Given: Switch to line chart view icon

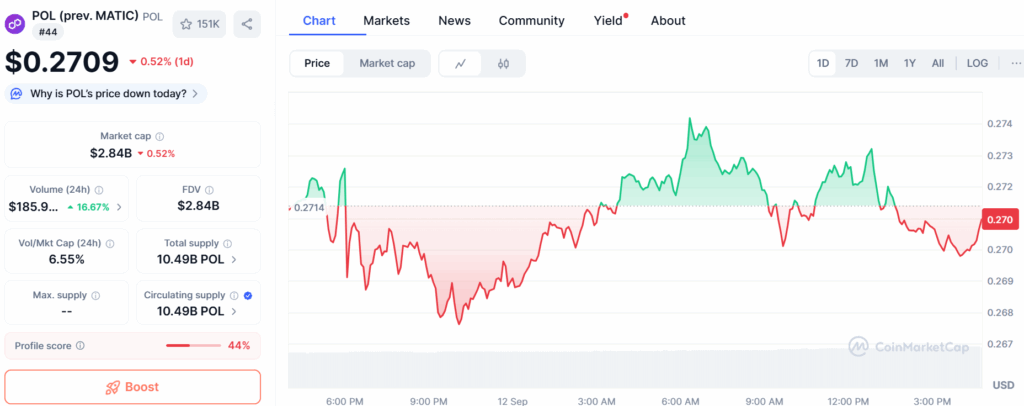Looking at the screenshot, I should 461,63.
